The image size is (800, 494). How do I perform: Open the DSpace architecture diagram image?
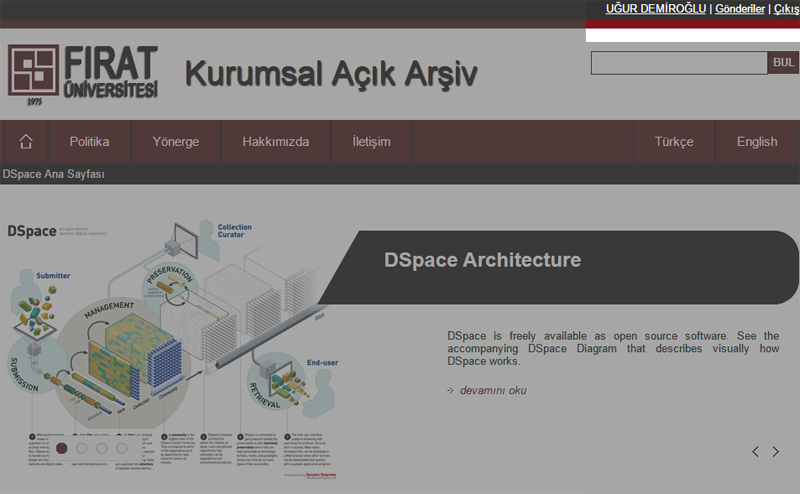[172, 350]
